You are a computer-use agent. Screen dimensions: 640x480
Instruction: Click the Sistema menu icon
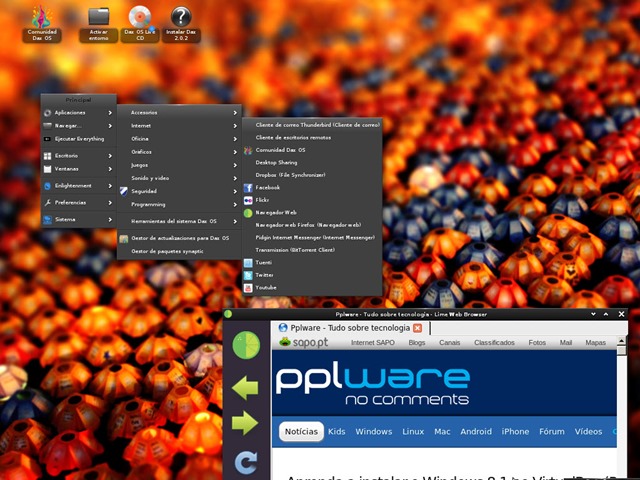click(x=48, y=220)
